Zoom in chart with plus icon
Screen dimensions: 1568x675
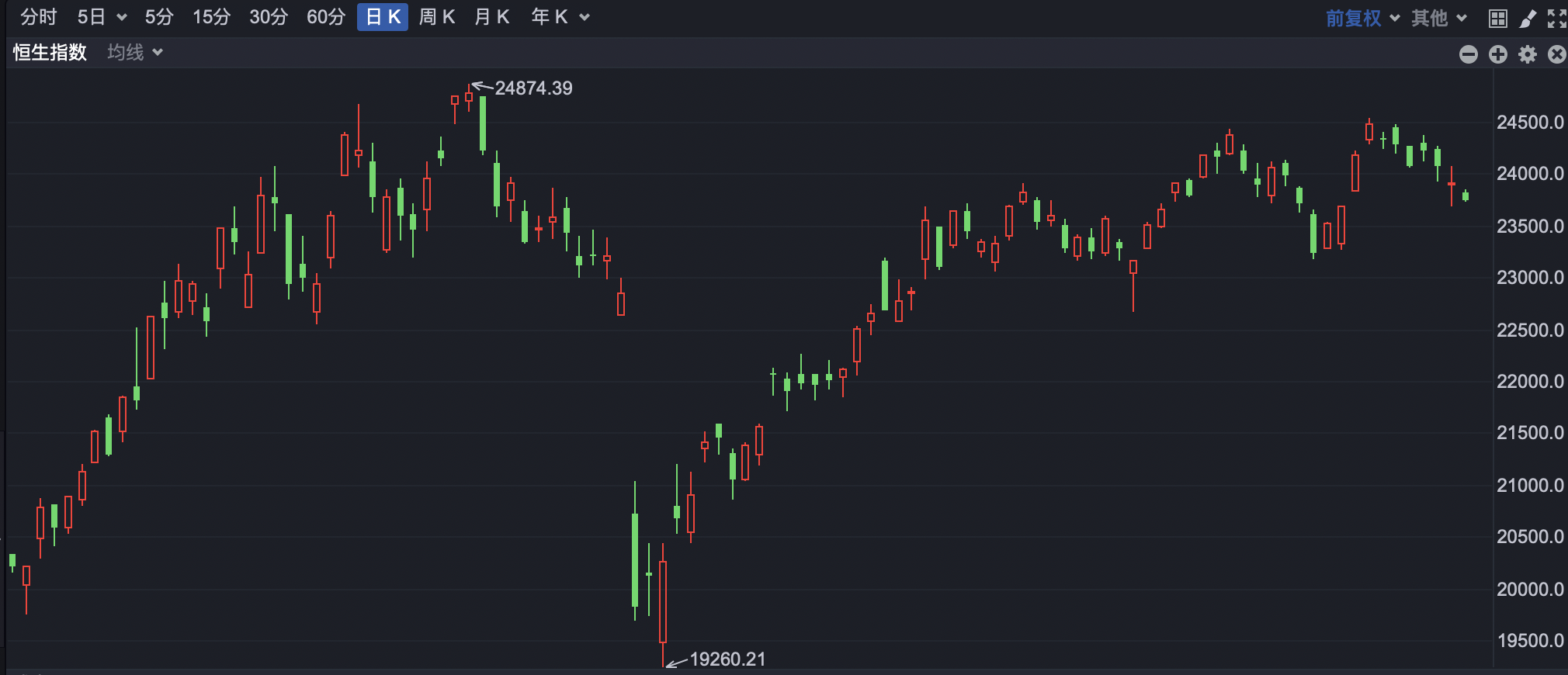click(1497, 54)
